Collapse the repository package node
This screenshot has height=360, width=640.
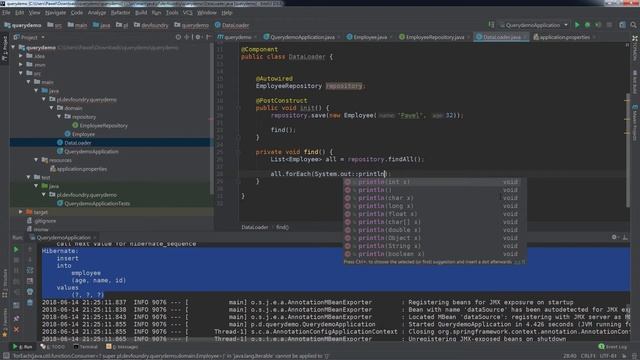coord(60,116)
